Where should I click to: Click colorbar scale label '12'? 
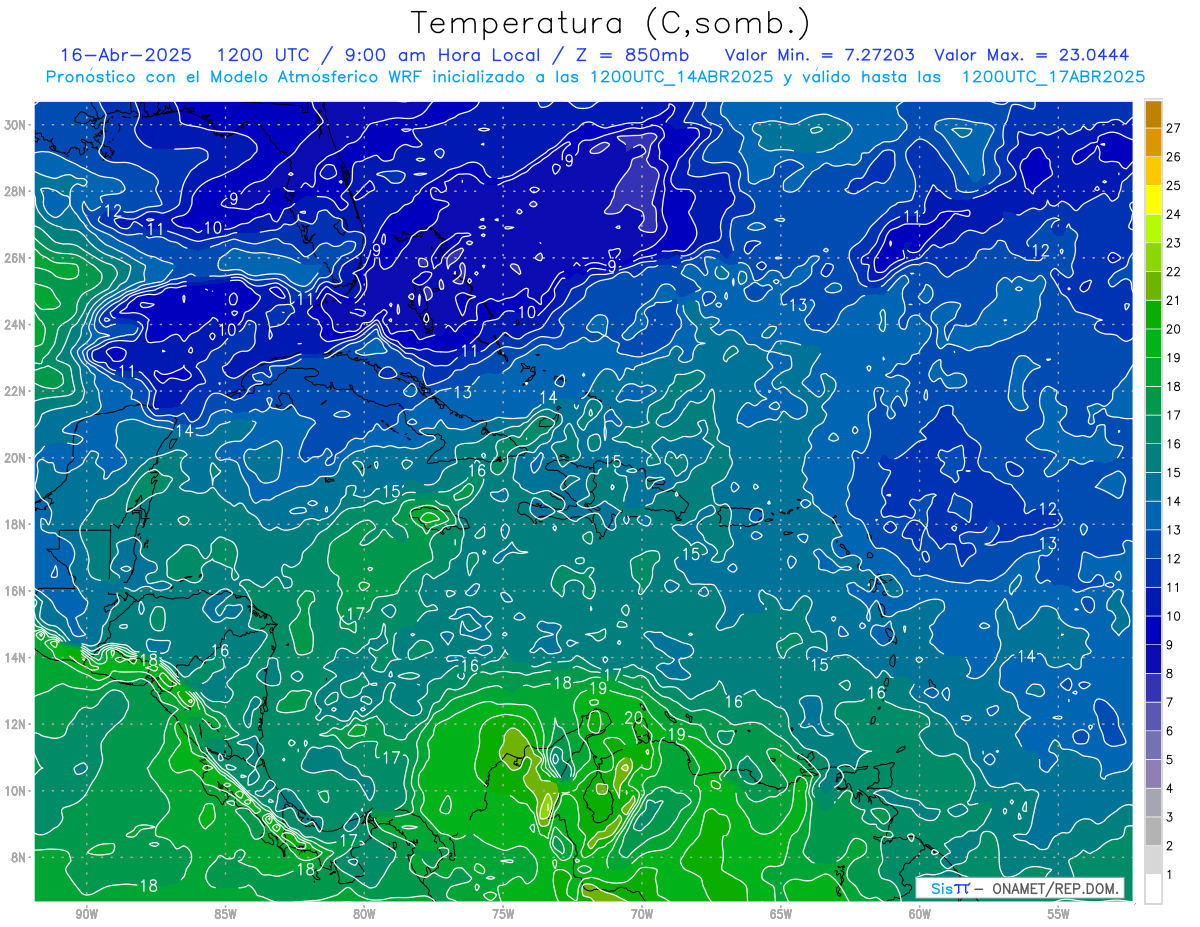(x=1174, y=558)
